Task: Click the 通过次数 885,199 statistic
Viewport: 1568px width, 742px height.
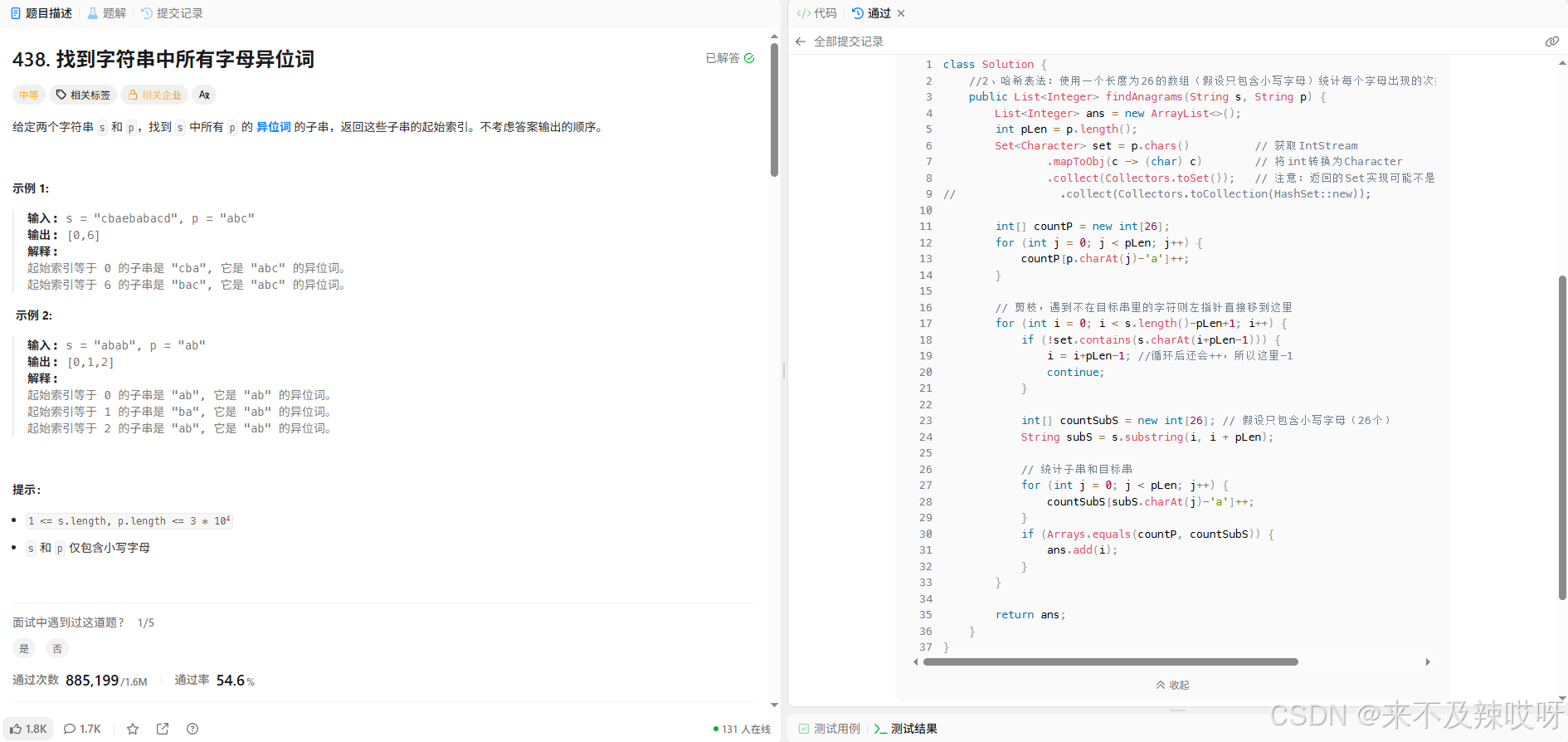Action: point(80,681)
